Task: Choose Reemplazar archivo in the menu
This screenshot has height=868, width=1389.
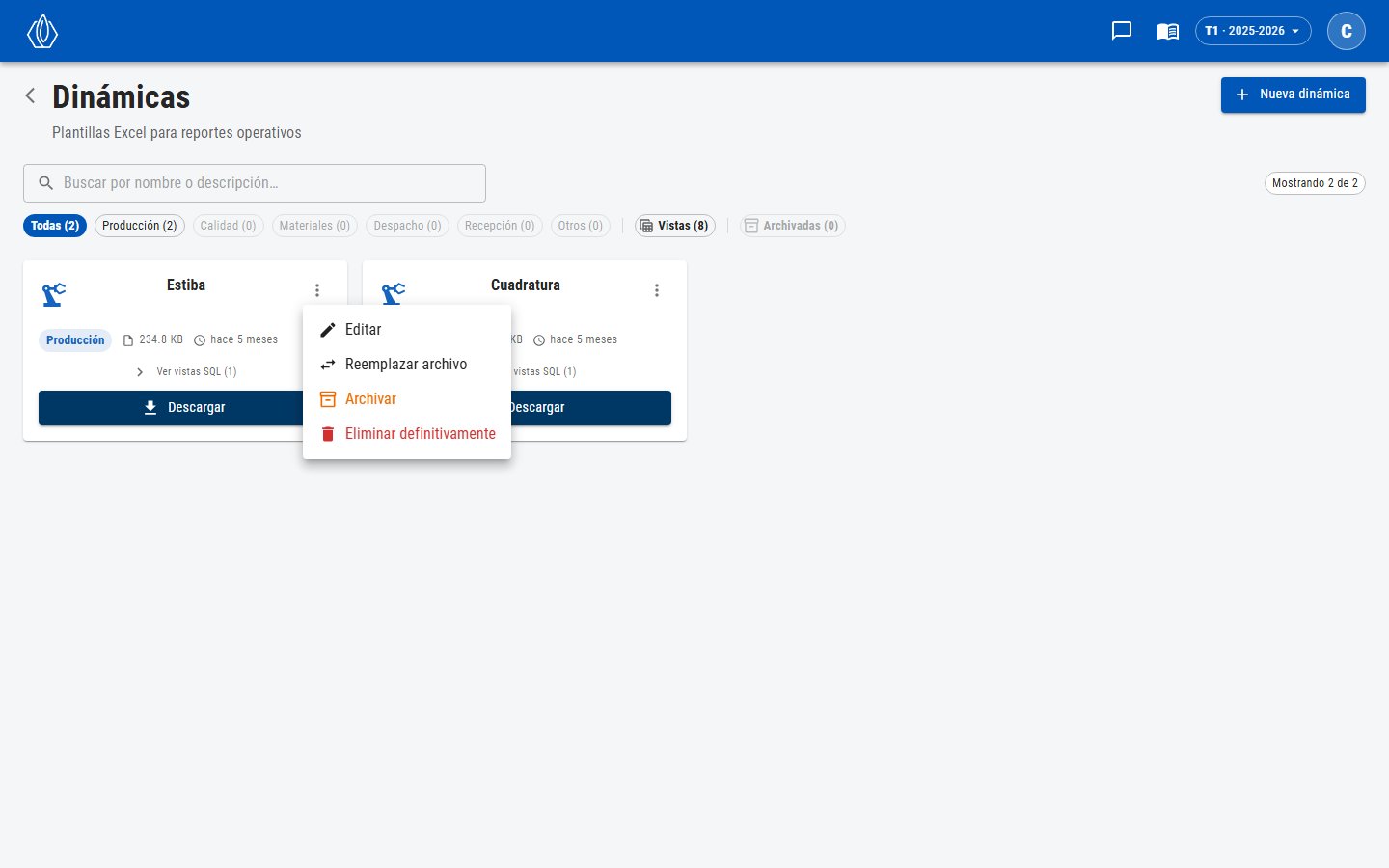Action: point(407,365)
